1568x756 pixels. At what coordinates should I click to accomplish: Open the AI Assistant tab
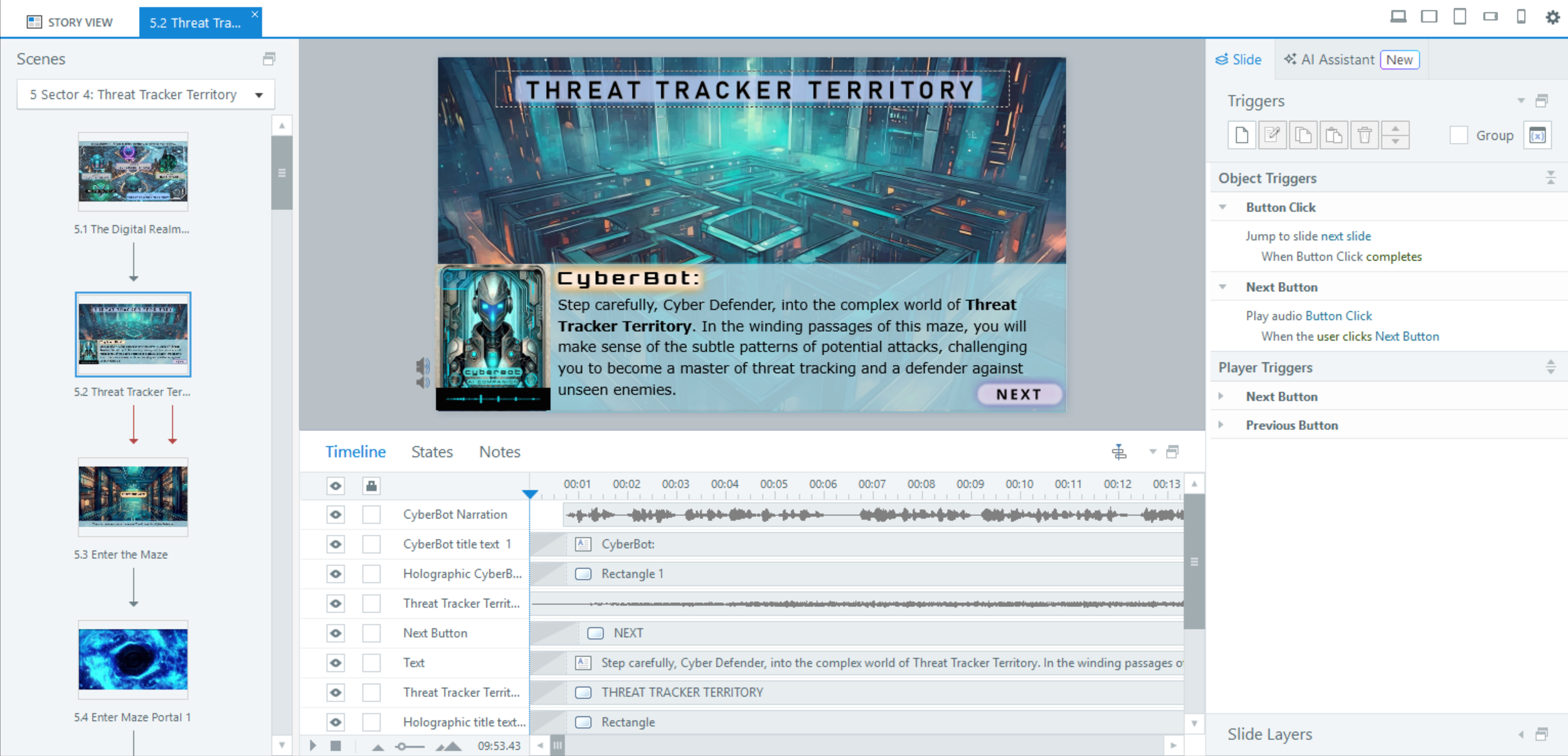pos(1337,60)
